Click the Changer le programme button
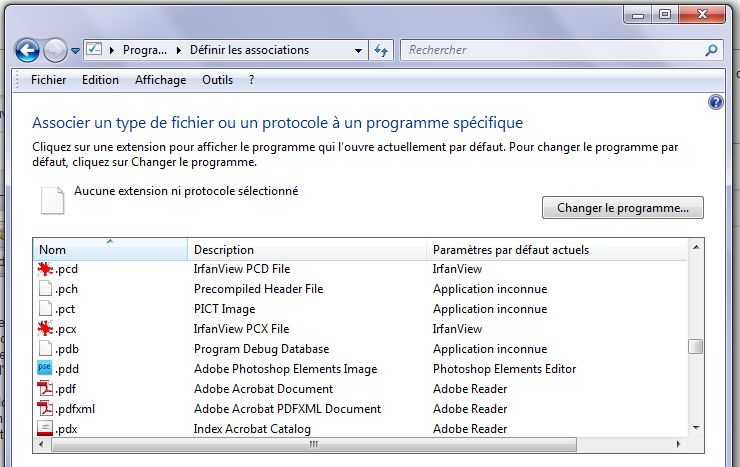The width and height of the screenshot is (740, 467). coord(622,208)
